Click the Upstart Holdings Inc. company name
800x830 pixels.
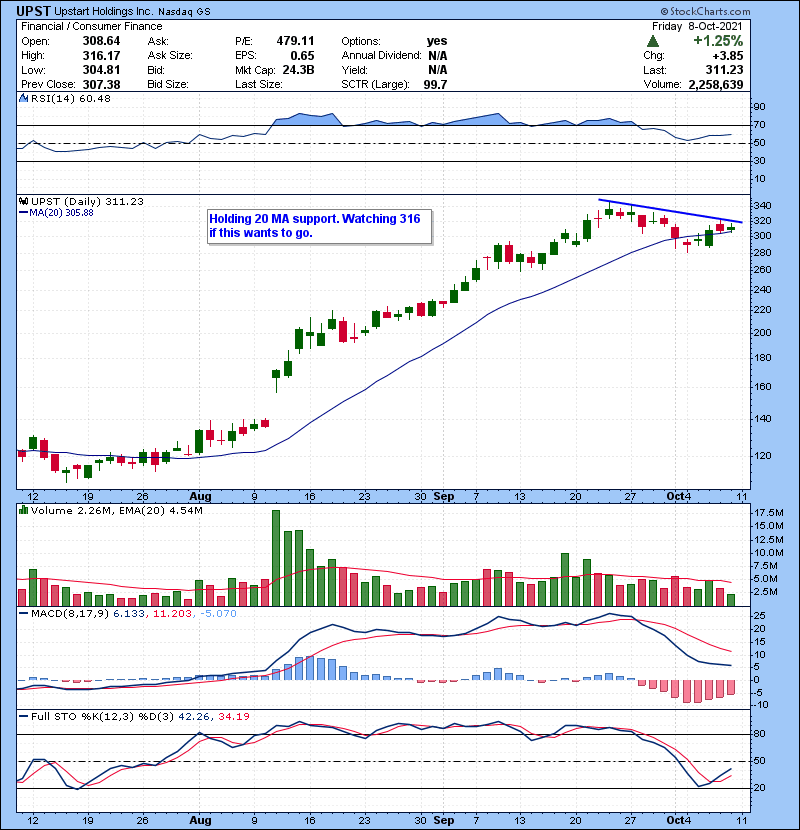point(104,11)
